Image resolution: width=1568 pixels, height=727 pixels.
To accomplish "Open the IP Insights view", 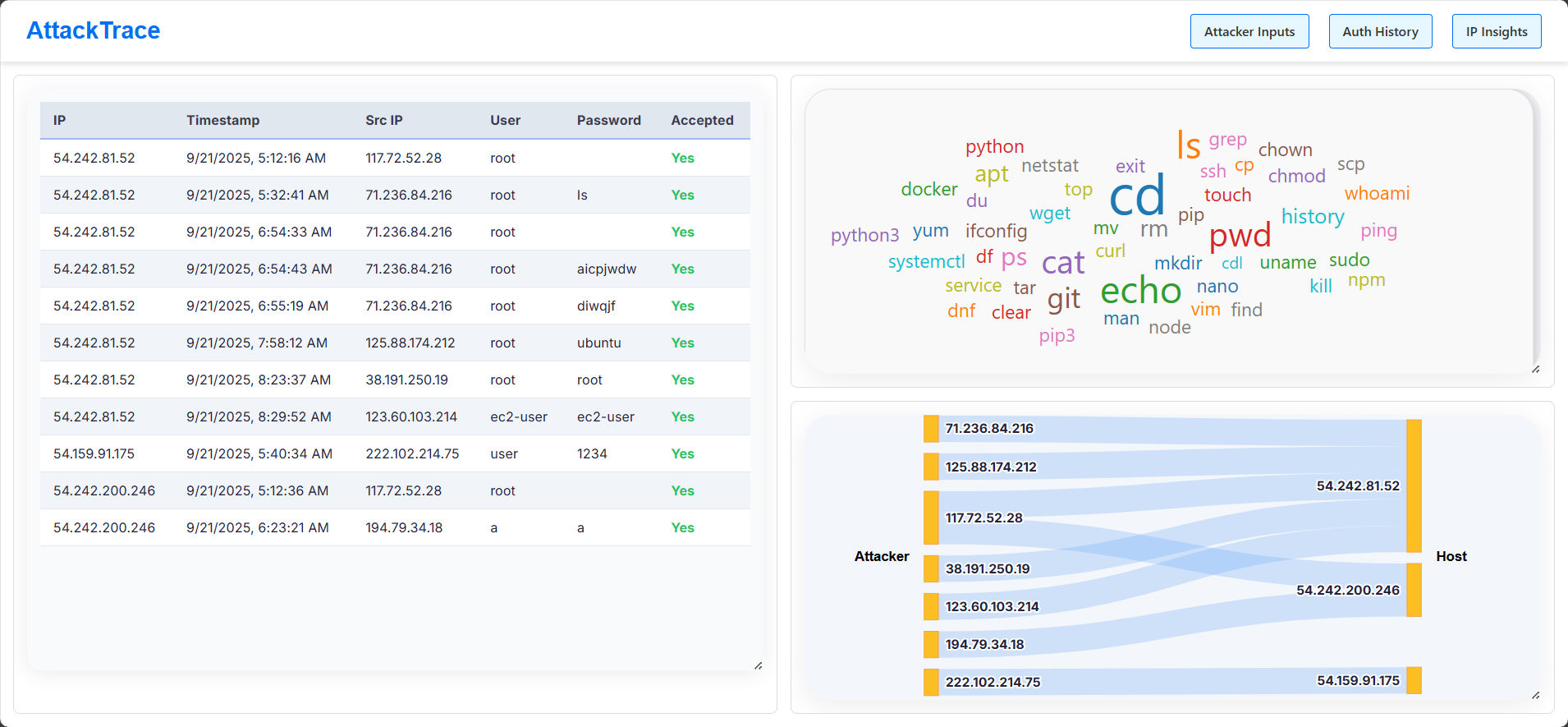I will coord(1496,31).
